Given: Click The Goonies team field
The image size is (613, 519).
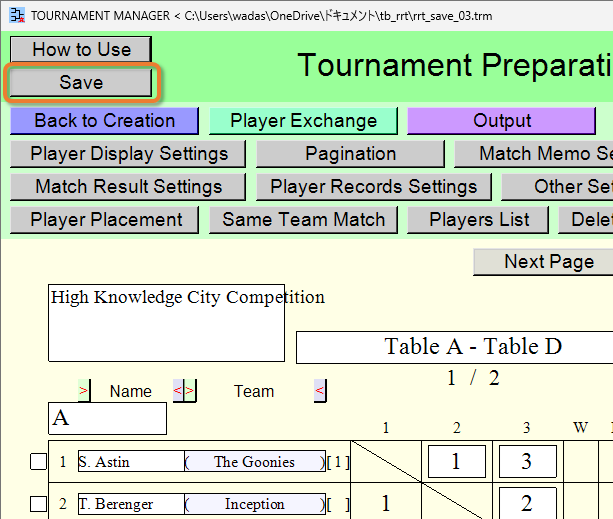Looking at the screenshot, I should click(x=255, y=462).
